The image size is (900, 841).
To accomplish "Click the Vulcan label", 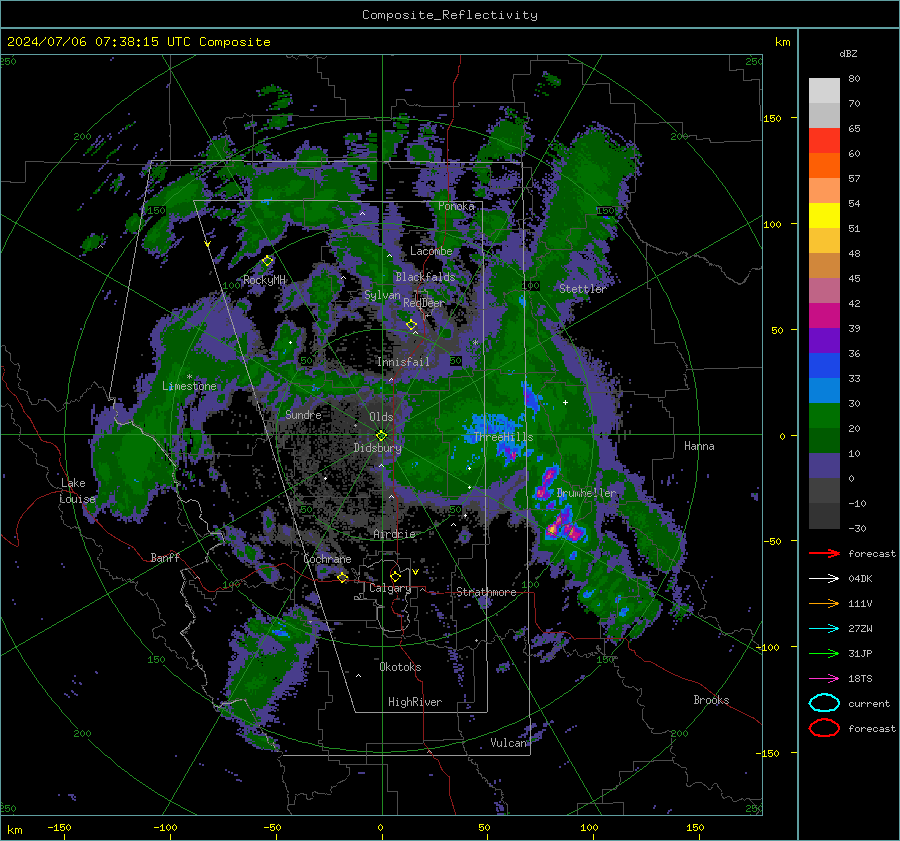I will pyautogui.click(x=509, y=743).
